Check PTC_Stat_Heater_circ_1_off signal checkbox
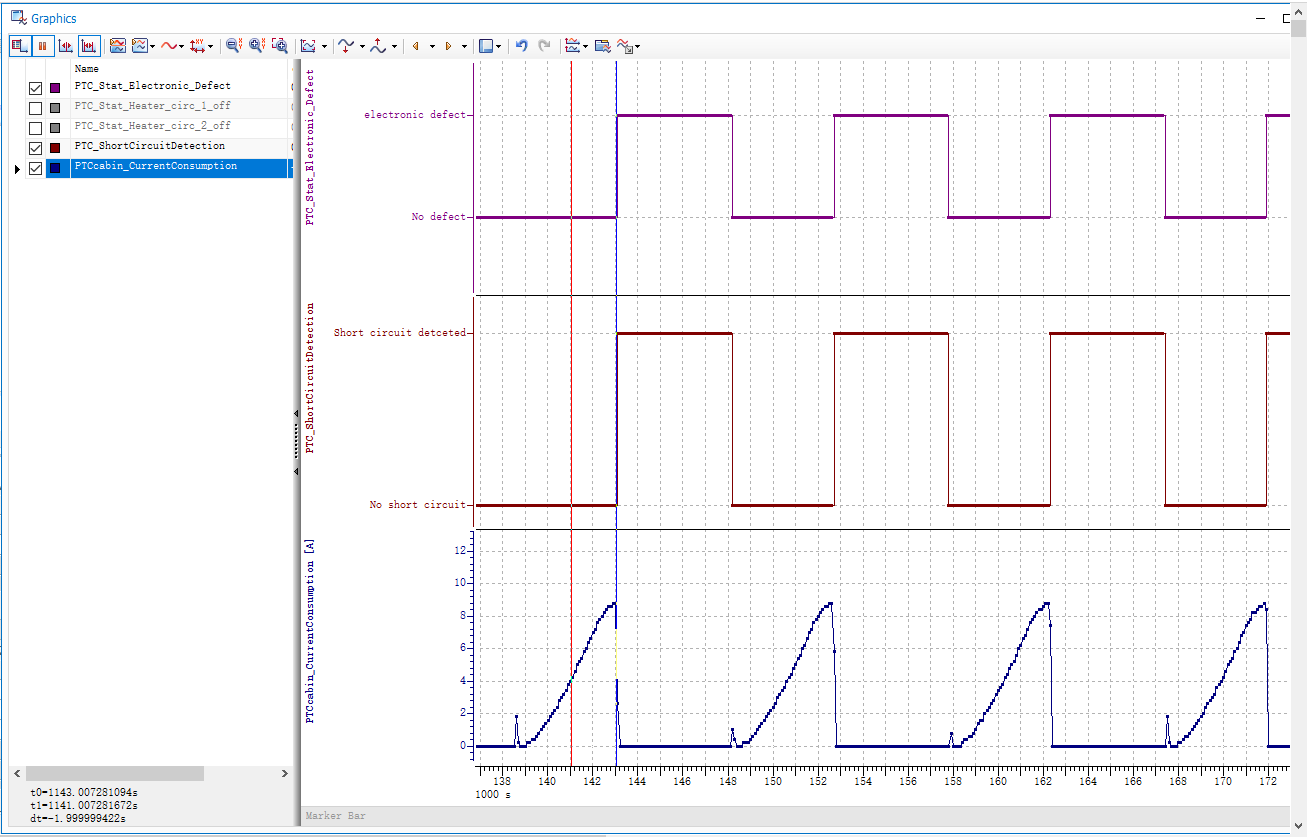Screen dimensions: 1307x837 pos(36,108)
